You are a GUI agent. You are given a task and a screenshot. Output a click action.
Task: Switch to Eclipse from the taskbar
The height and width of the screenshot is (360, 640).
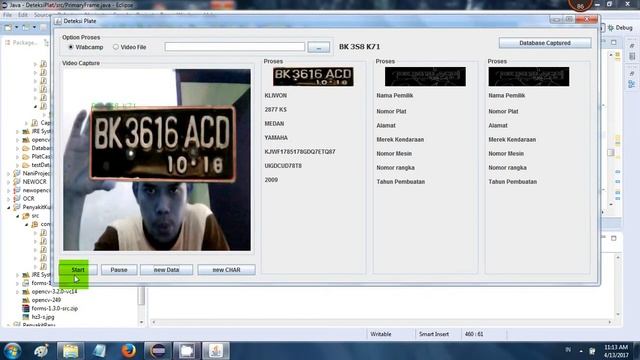coord(158,351)
